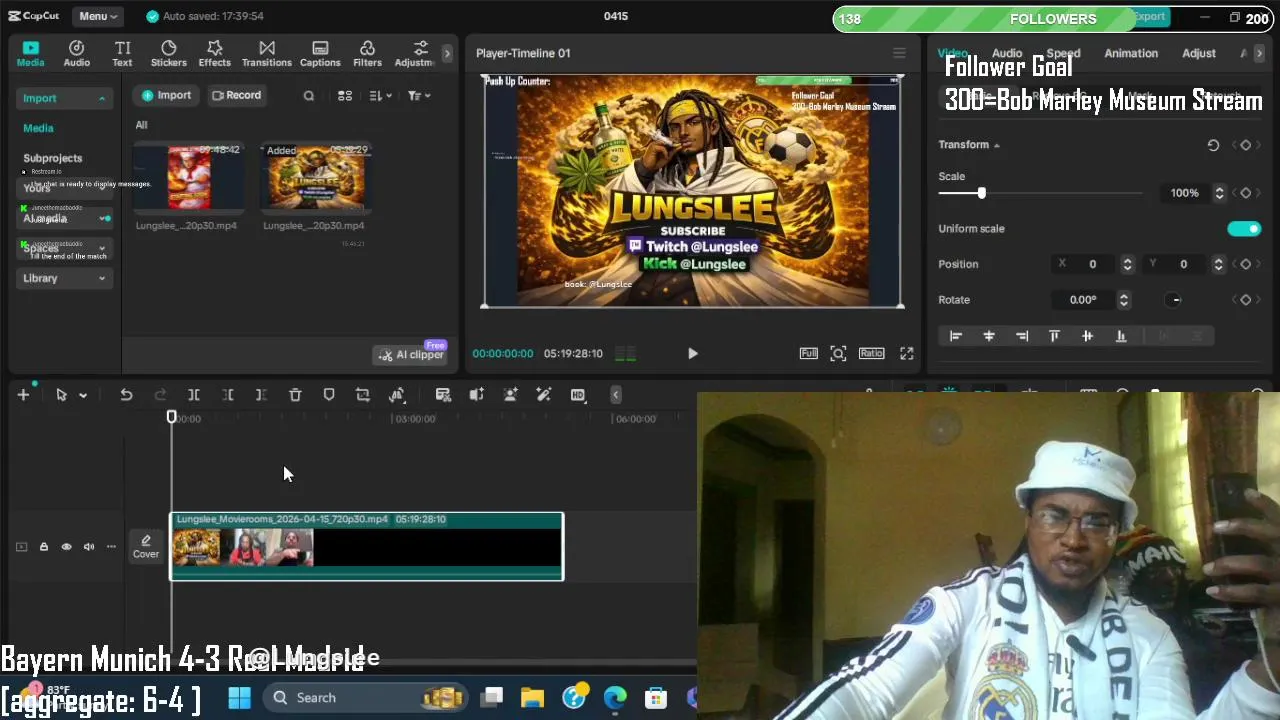Adjust the Scale slider handle
The width and height of the screenshot is (1280, 720).
(981, 193)
